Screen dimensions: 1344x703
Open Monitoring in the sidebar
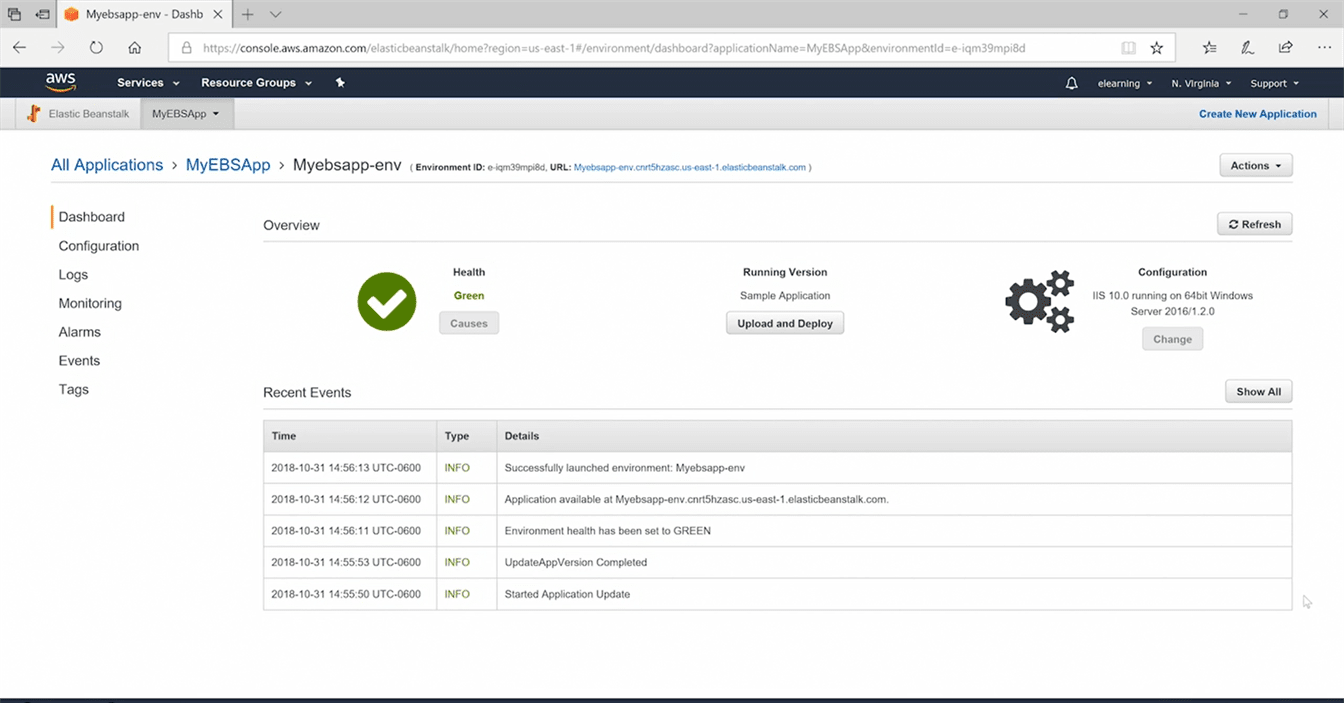(90, 303)
